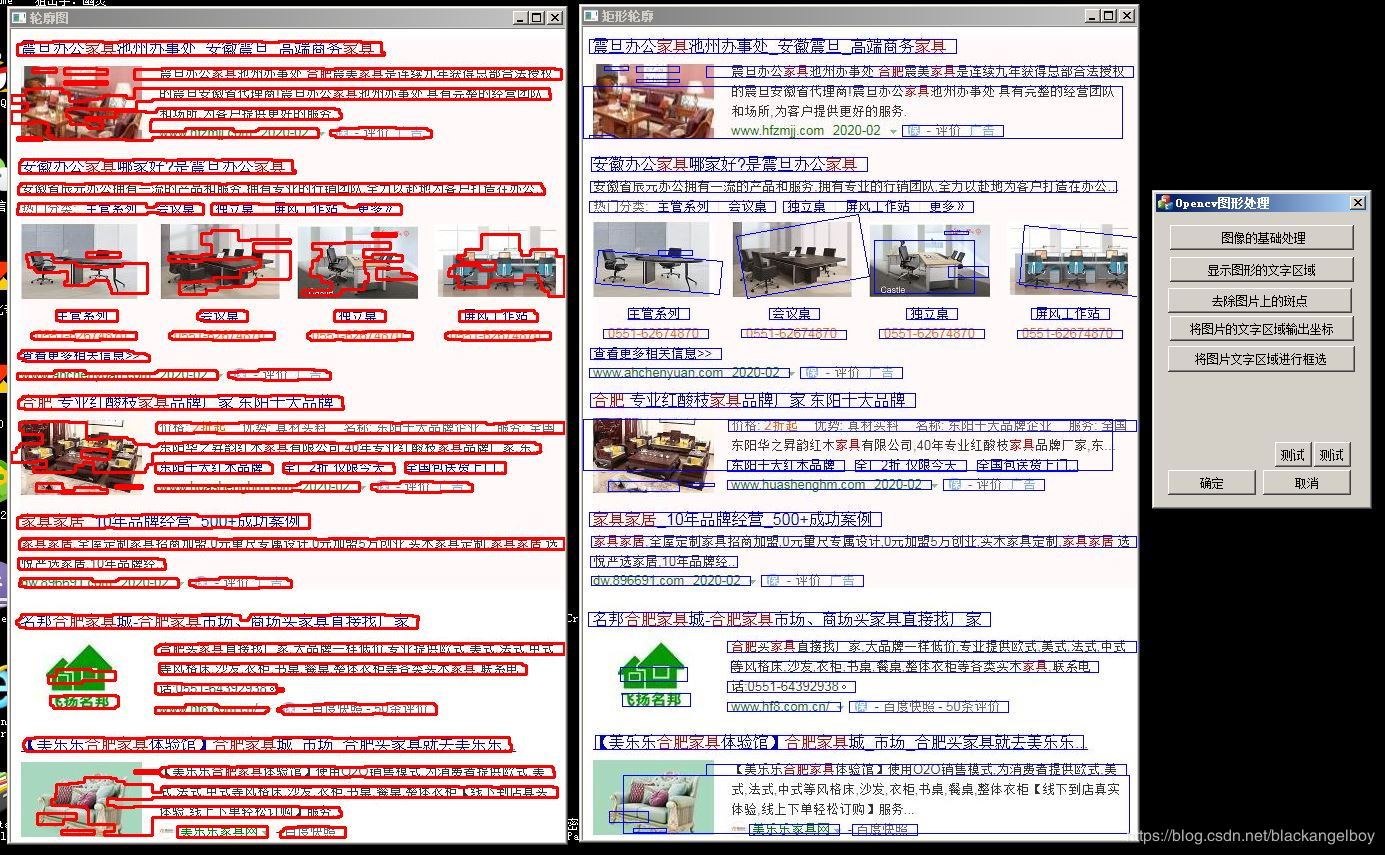Close the Opencv图形处理 dialog
The width and height of the screenshot is (1385, 855).
(x=1357, y=203)
